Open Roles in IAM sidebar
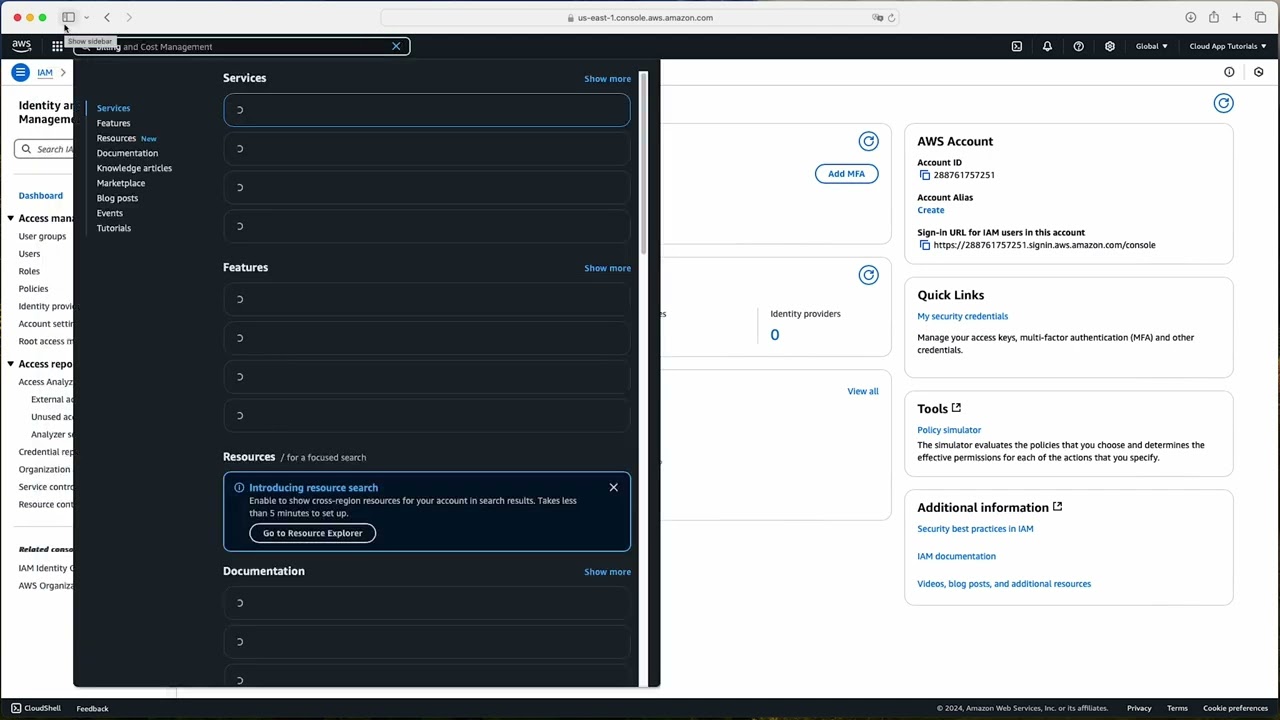Image resolution: width=1280 pixels, height=720 pixels. pos(29,271)
